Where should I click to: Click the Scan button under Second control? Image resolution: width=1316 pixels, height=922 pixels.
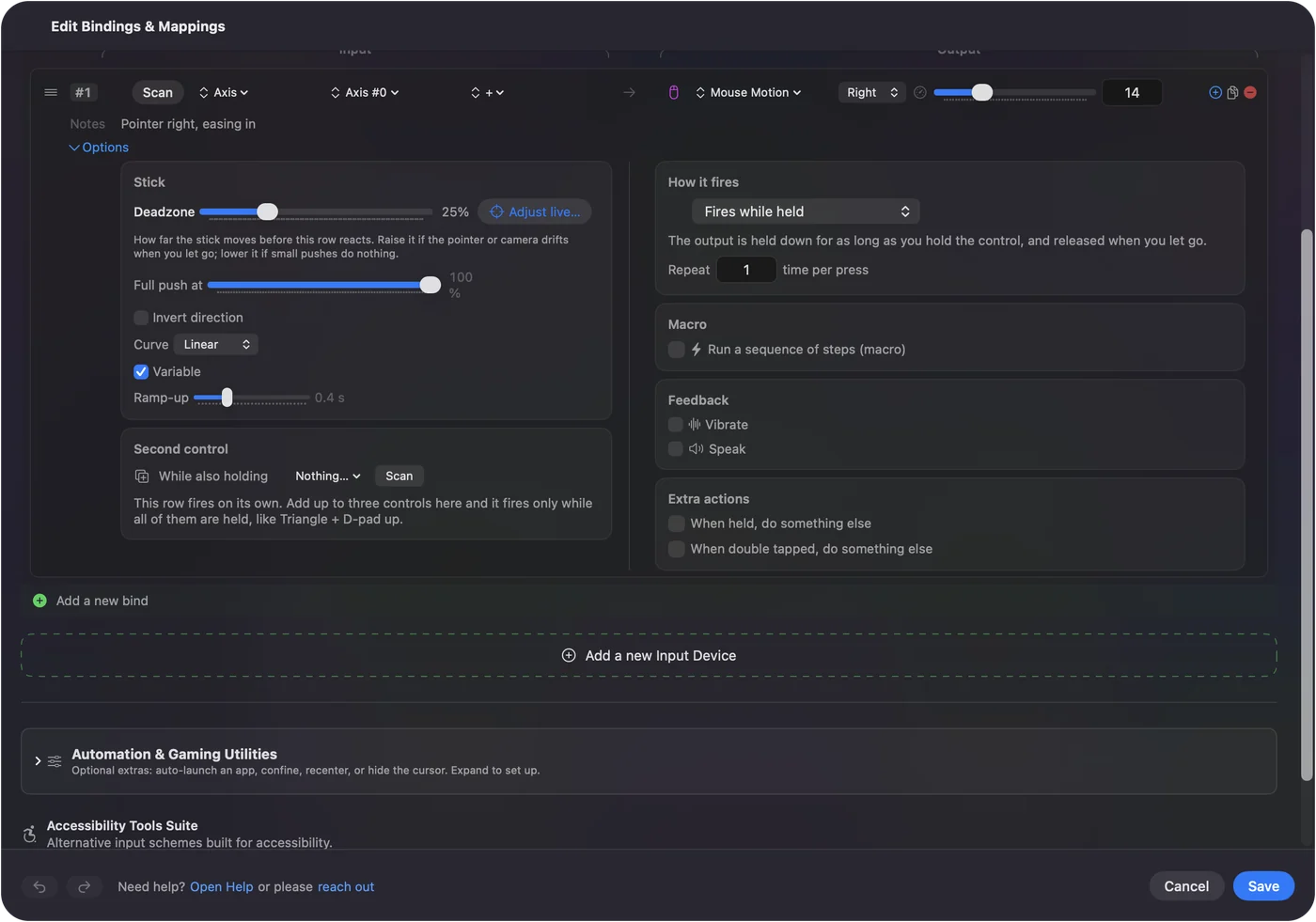(x=399, y=477)
